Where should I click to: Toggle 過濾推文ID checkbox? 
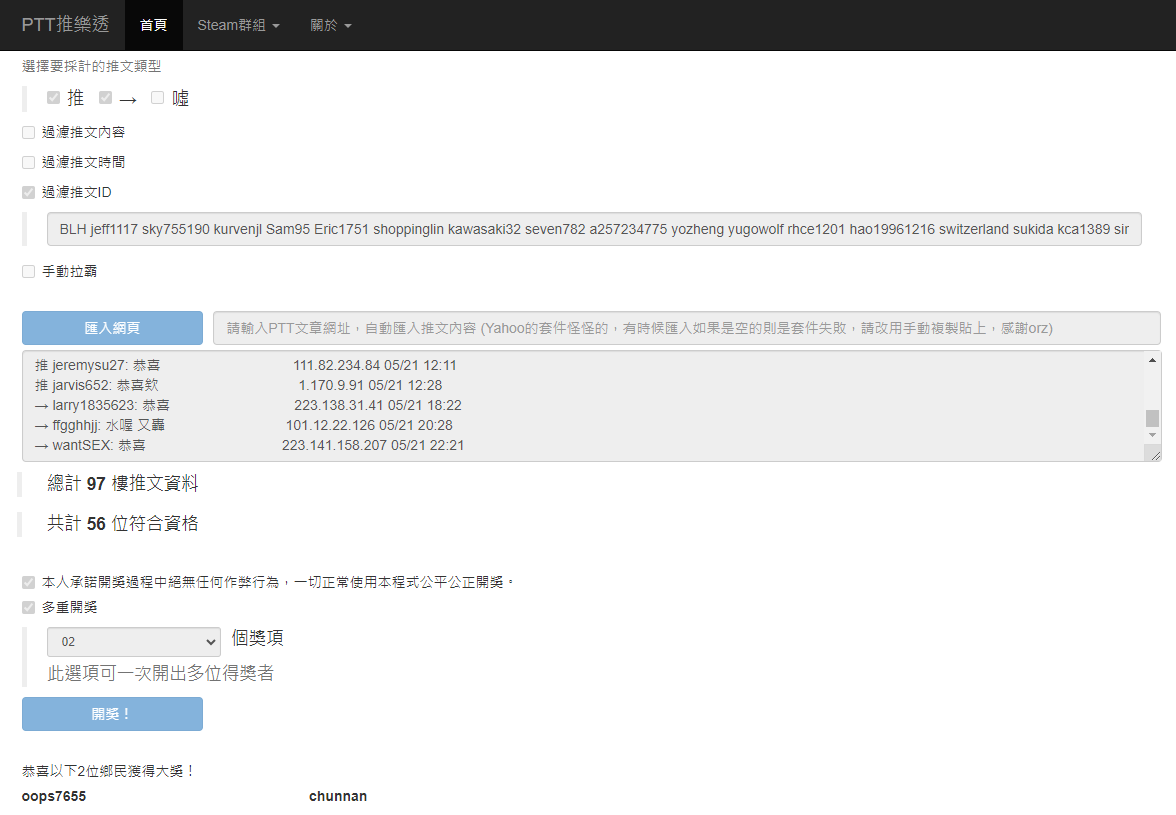coord(28,193)
